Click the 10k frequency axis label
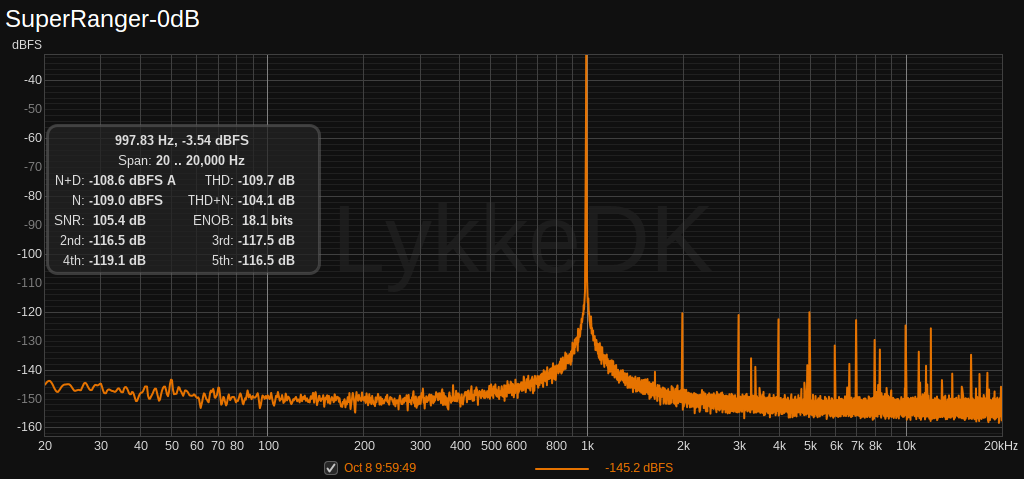Image resolution: width=1024 pixels, height=479 pixels. click(x=906, y=446)
